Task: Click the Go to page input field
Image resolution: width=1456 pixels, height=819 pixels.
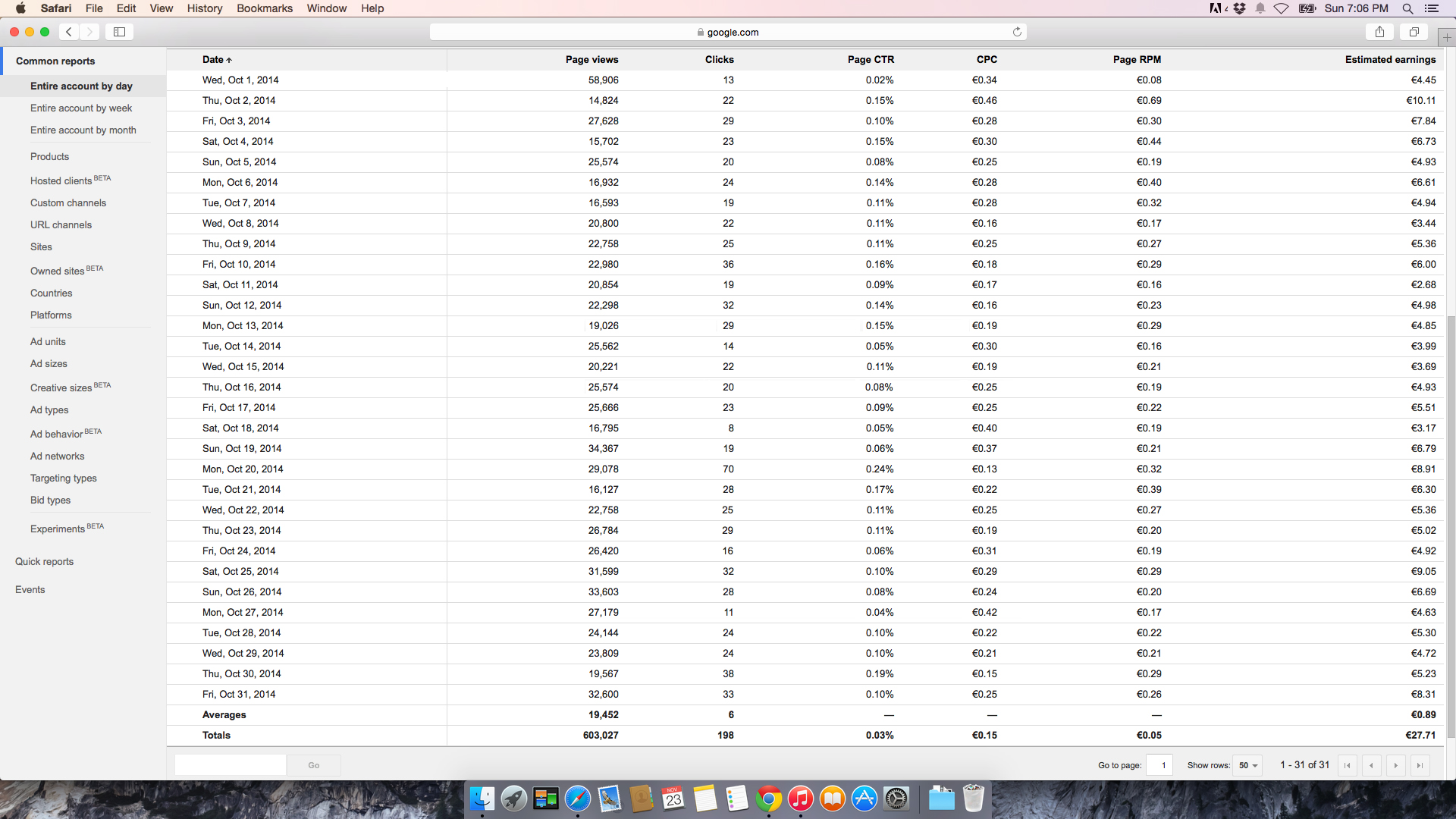Action: pyautogui.click(x=1159, y=765)
